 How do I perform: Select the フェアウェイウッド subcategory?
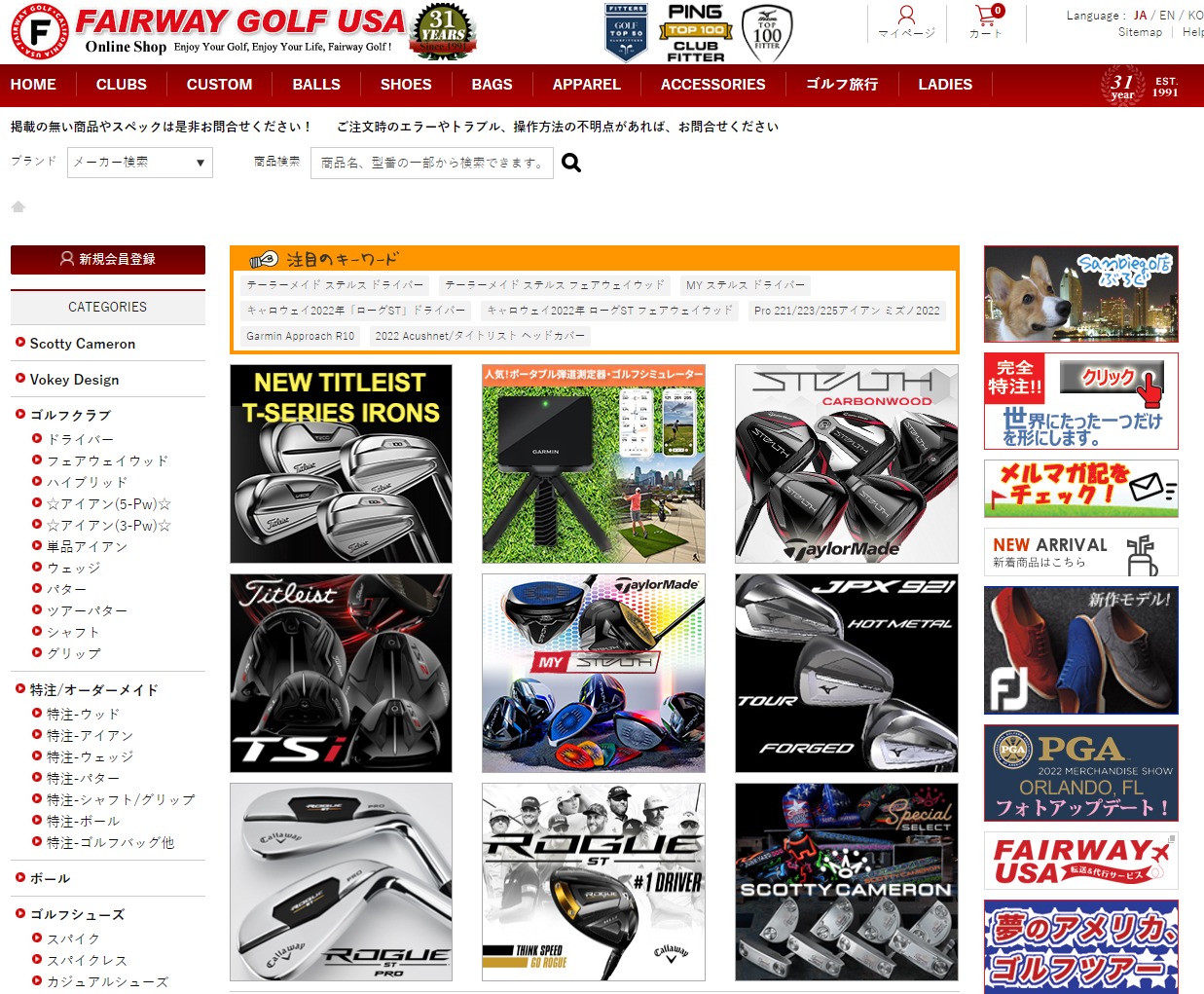click(x=108, y=460)
